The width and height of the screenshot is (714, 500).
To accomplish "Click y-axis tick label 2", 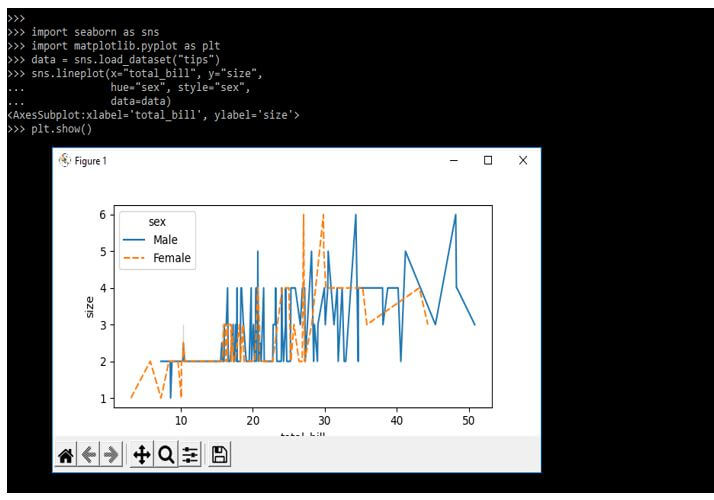I will pos(103,362).
